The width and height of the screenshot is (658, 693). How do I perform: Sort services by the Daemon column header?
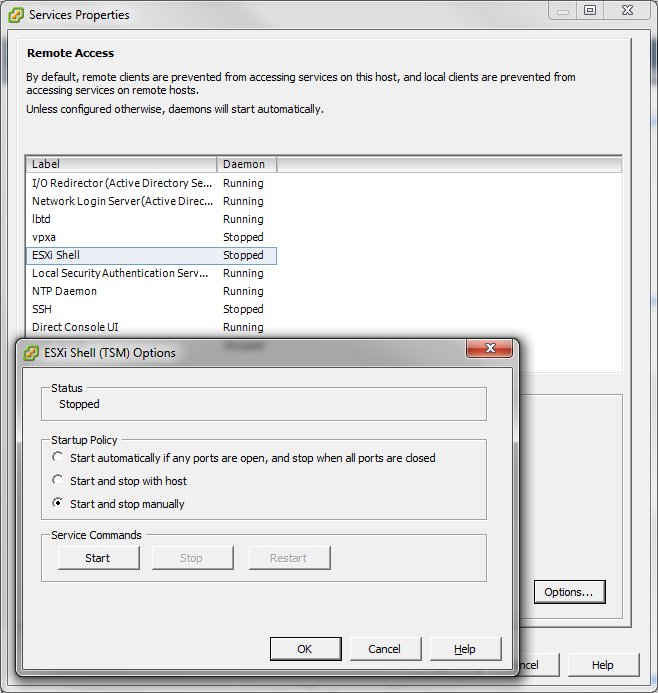coord(247,164)
